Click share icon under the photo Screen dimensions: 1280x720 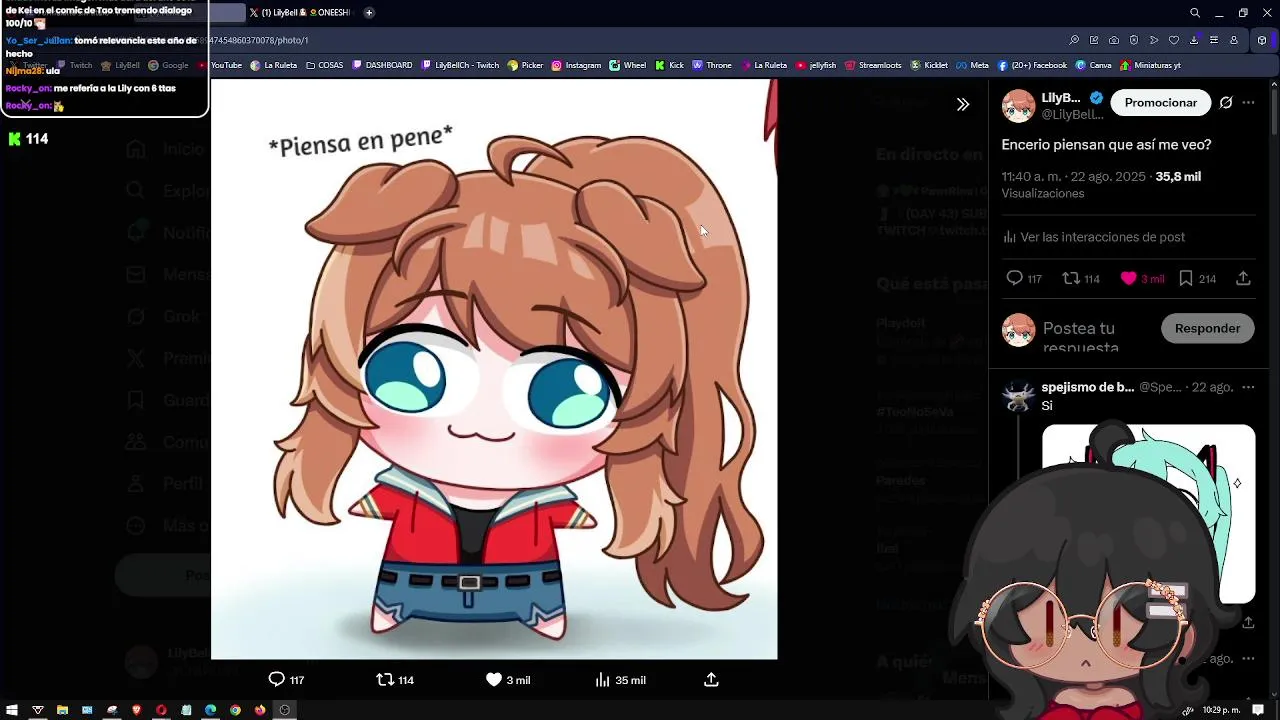tap(711, 679)
